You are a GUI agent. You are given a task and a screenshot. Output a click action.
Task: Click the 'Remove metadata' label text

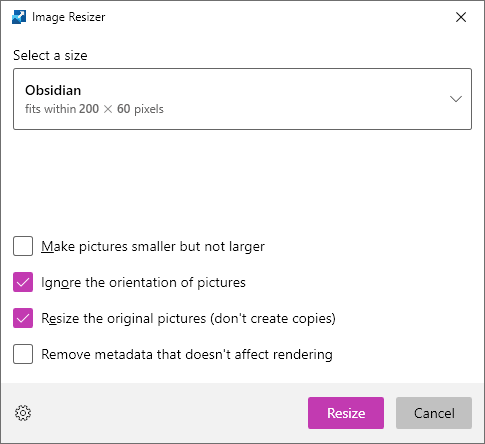tap(187, 354)
